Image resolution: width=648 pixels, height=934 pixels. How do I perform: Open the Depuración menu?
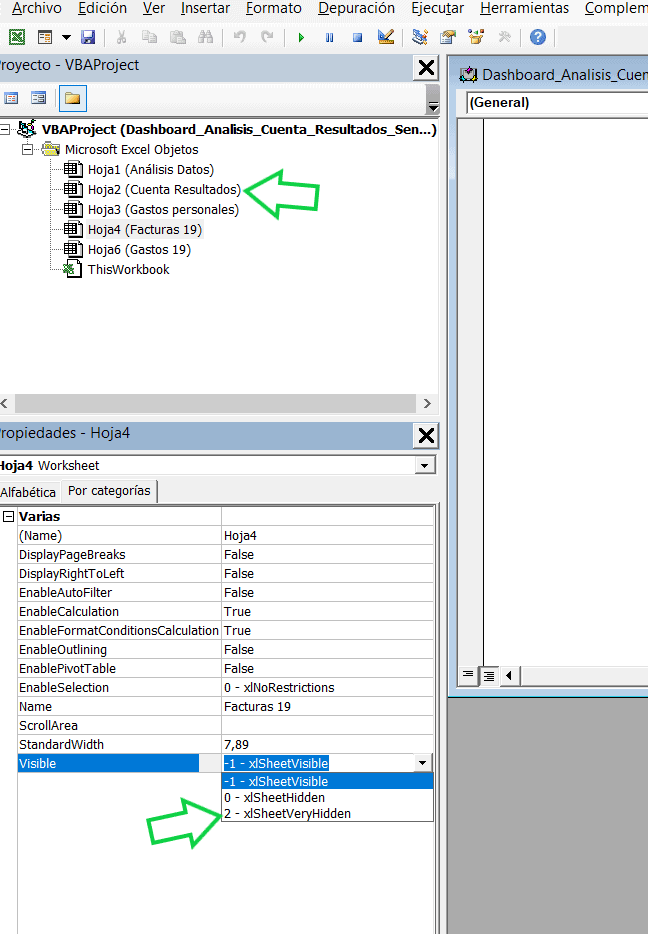pyautogui.click(x=356, y=8)
